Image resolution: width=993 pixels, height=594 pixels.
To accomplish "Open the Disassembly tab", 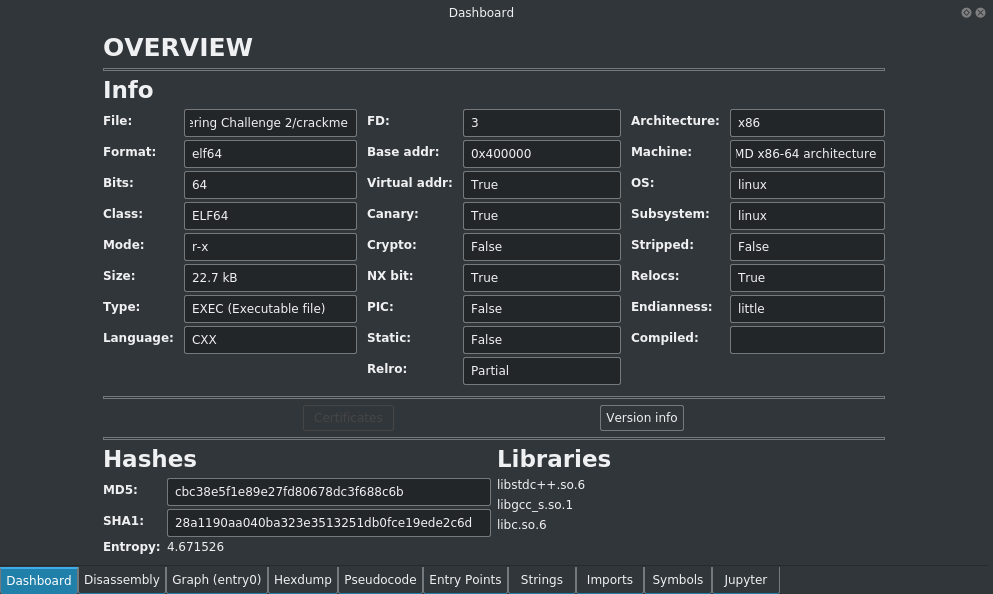I will 122,580.
